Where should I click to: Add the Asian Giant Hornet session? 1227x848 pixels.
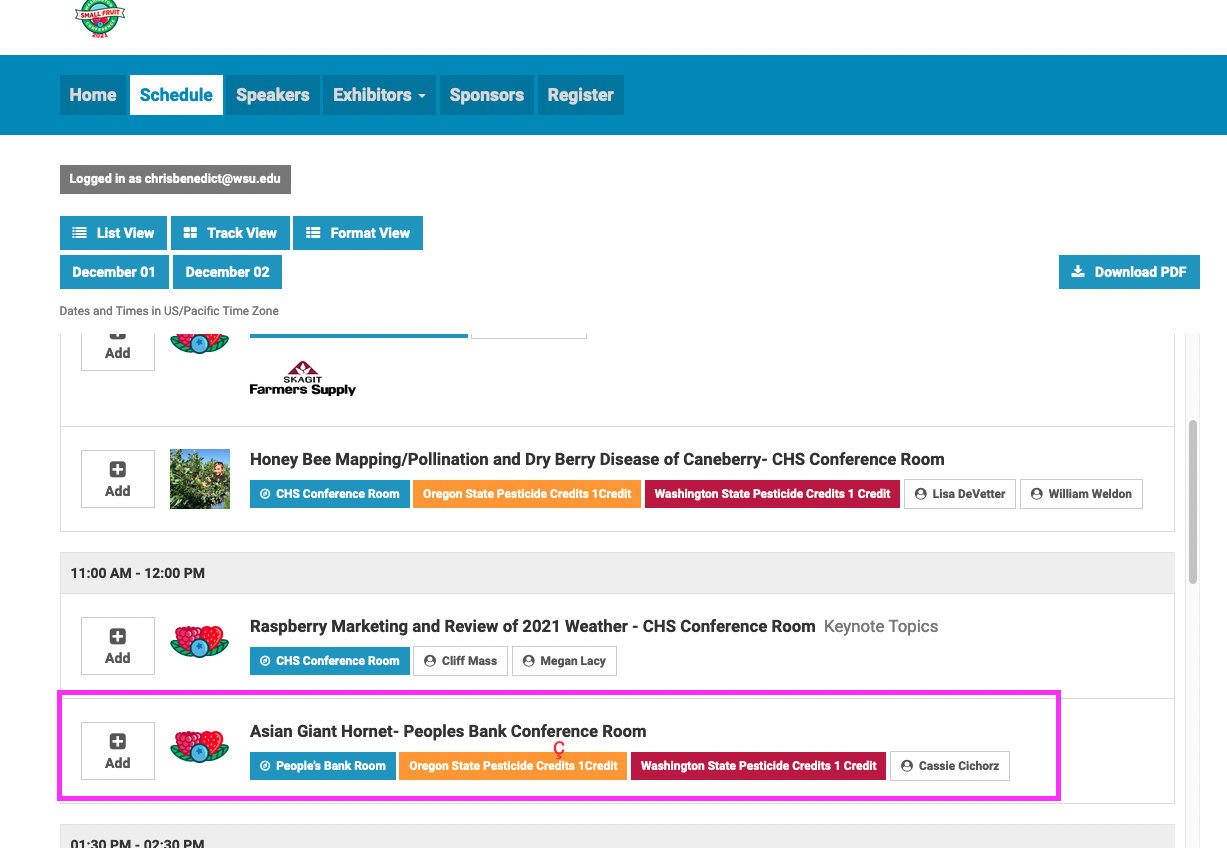[x=118, y=751]
